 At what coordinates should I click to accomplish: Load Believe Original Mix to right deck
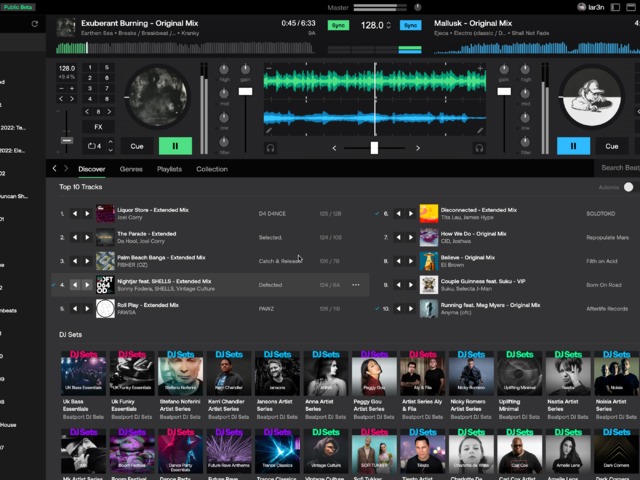coord(411,261)
